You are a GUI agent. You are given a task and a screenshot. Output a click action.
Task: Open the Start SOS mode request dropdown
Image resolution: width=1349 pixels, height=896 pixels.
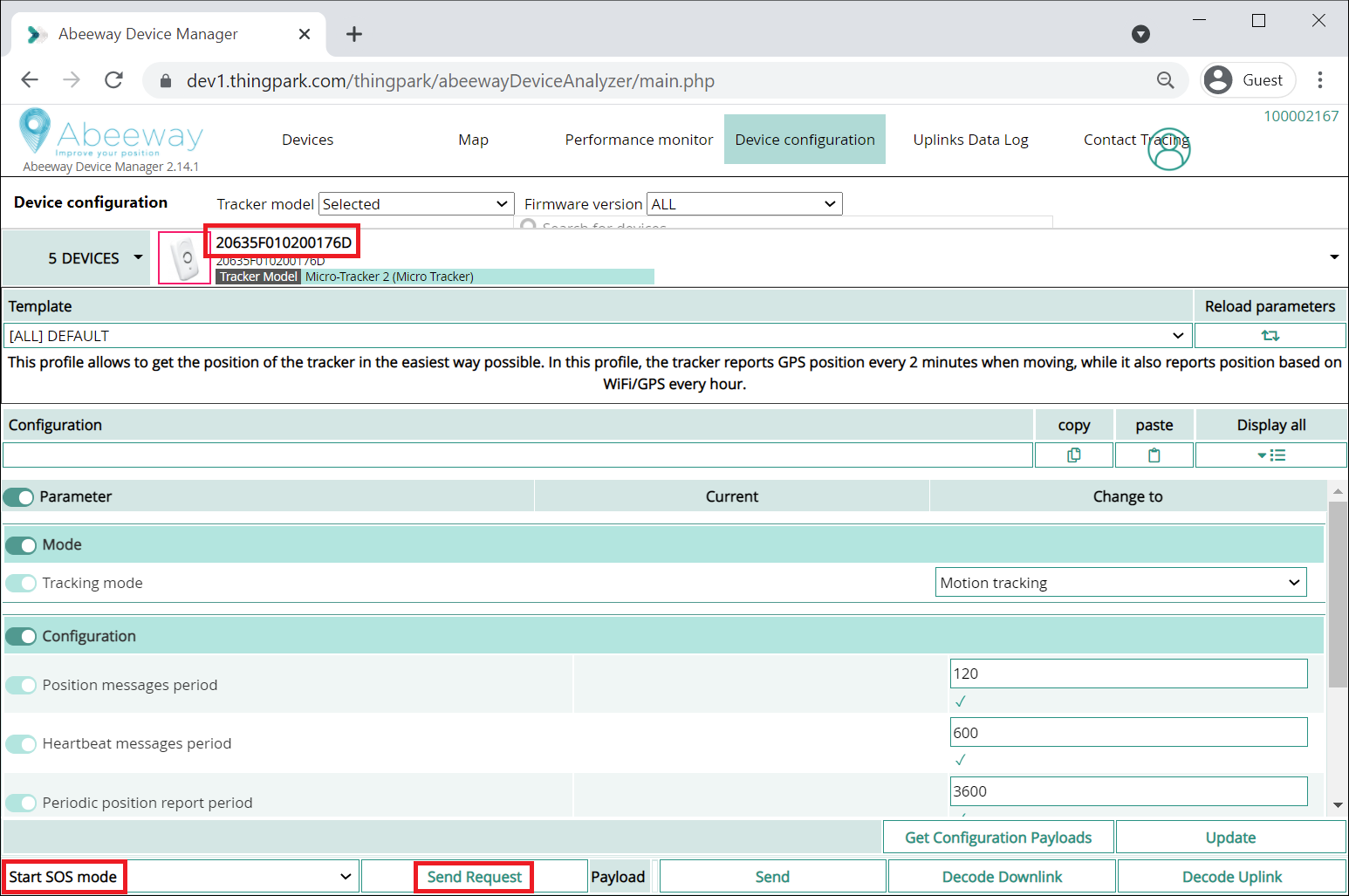click(x=181, y=877)
